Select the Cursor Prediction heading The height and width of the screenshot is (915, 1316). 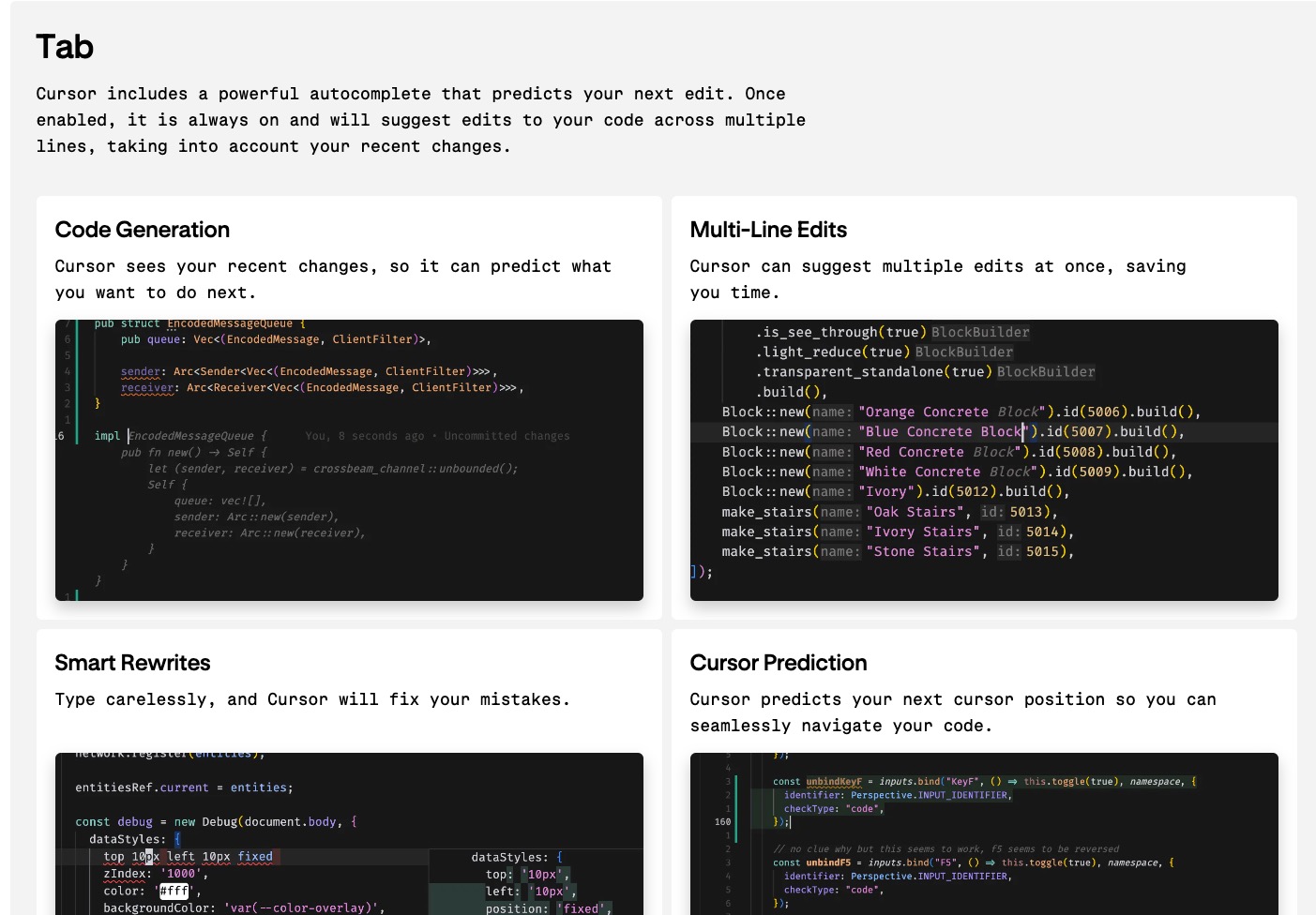click(779, 663)
